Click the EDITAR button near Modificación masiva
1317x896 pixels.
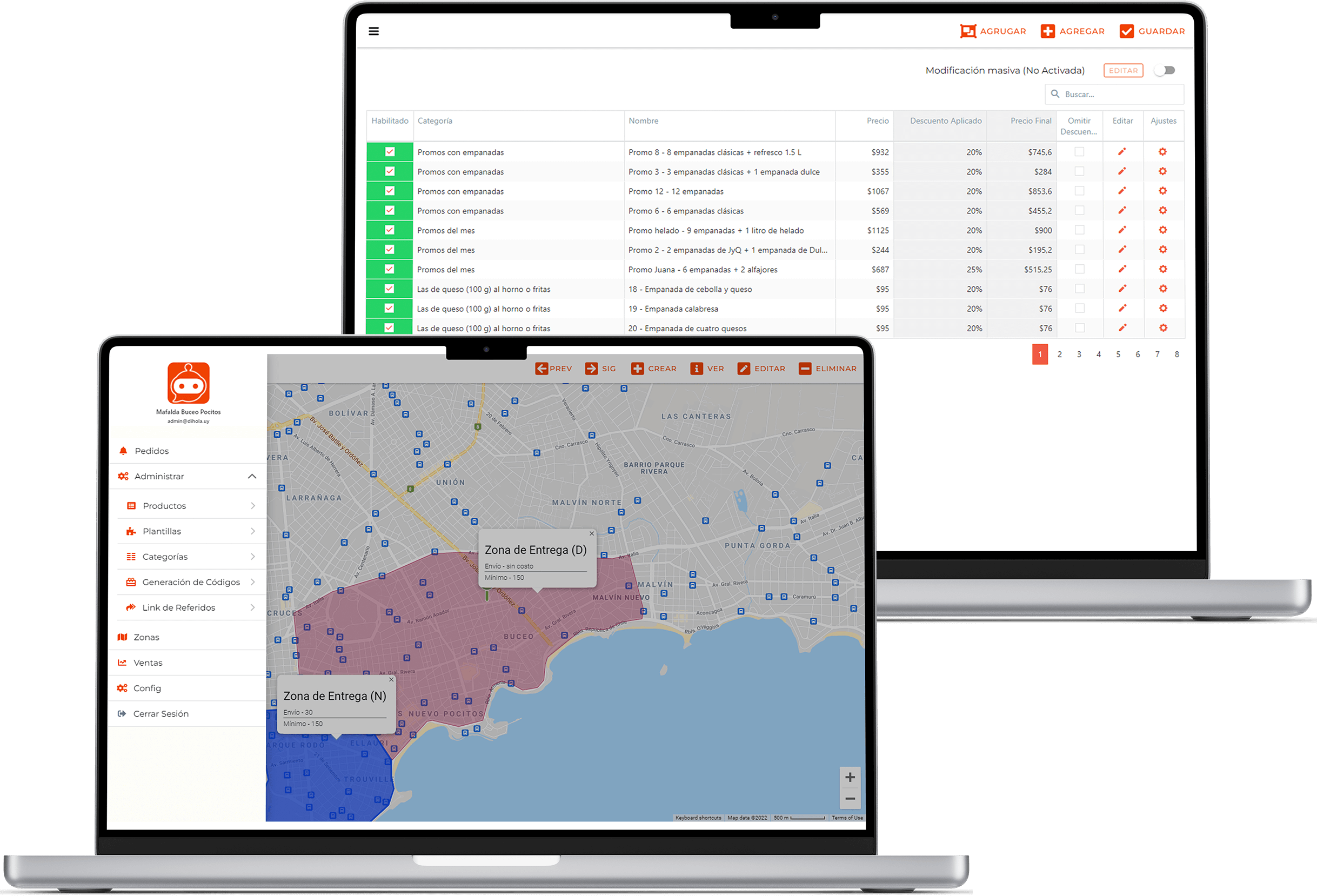pos(1122,70)
